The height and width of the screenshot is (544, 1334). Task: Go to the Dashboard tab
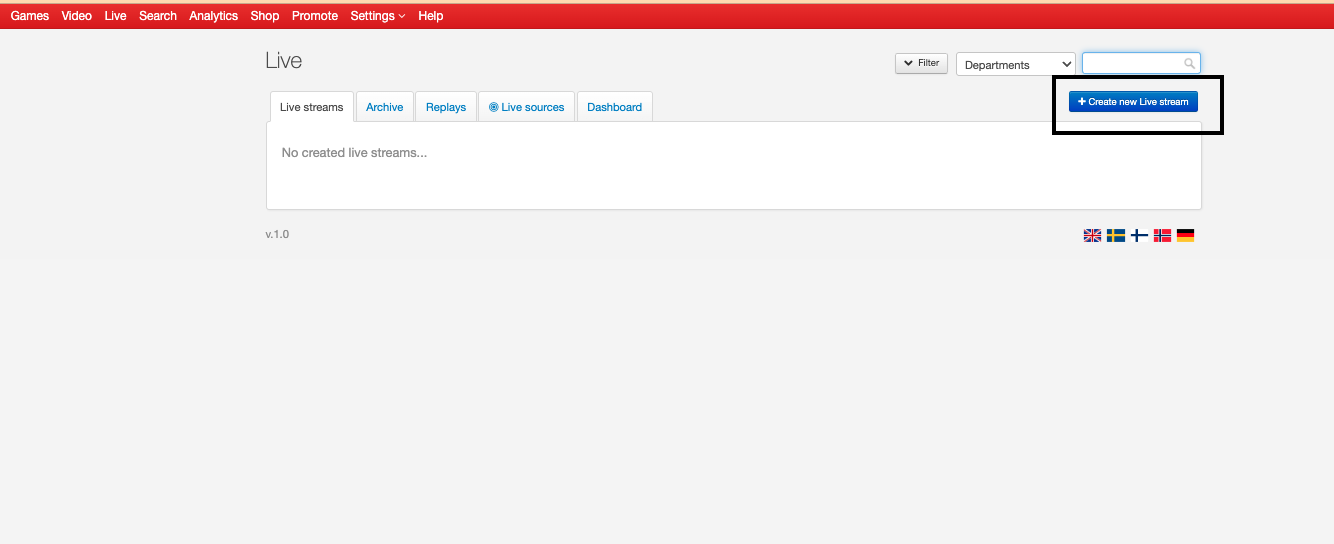[614, 107]
